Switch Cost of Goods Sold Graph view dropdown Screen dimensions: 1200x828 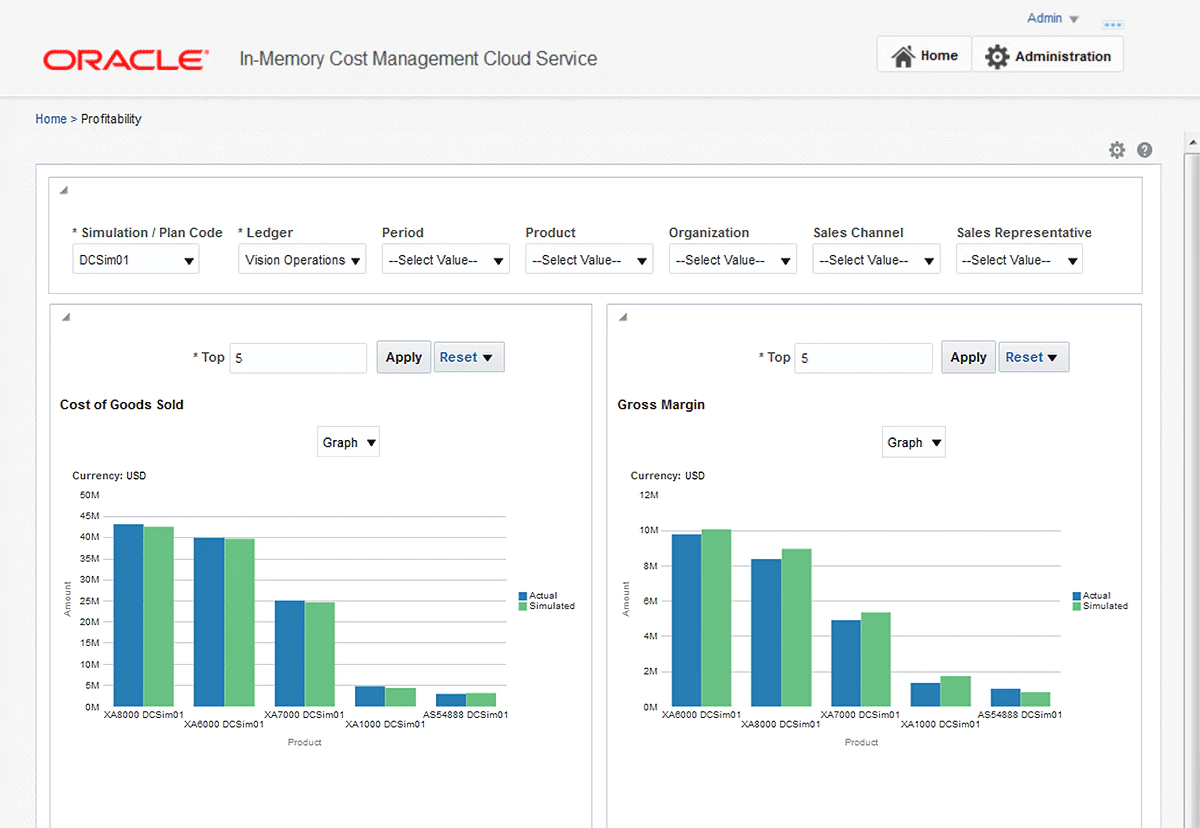click(348, 442)
